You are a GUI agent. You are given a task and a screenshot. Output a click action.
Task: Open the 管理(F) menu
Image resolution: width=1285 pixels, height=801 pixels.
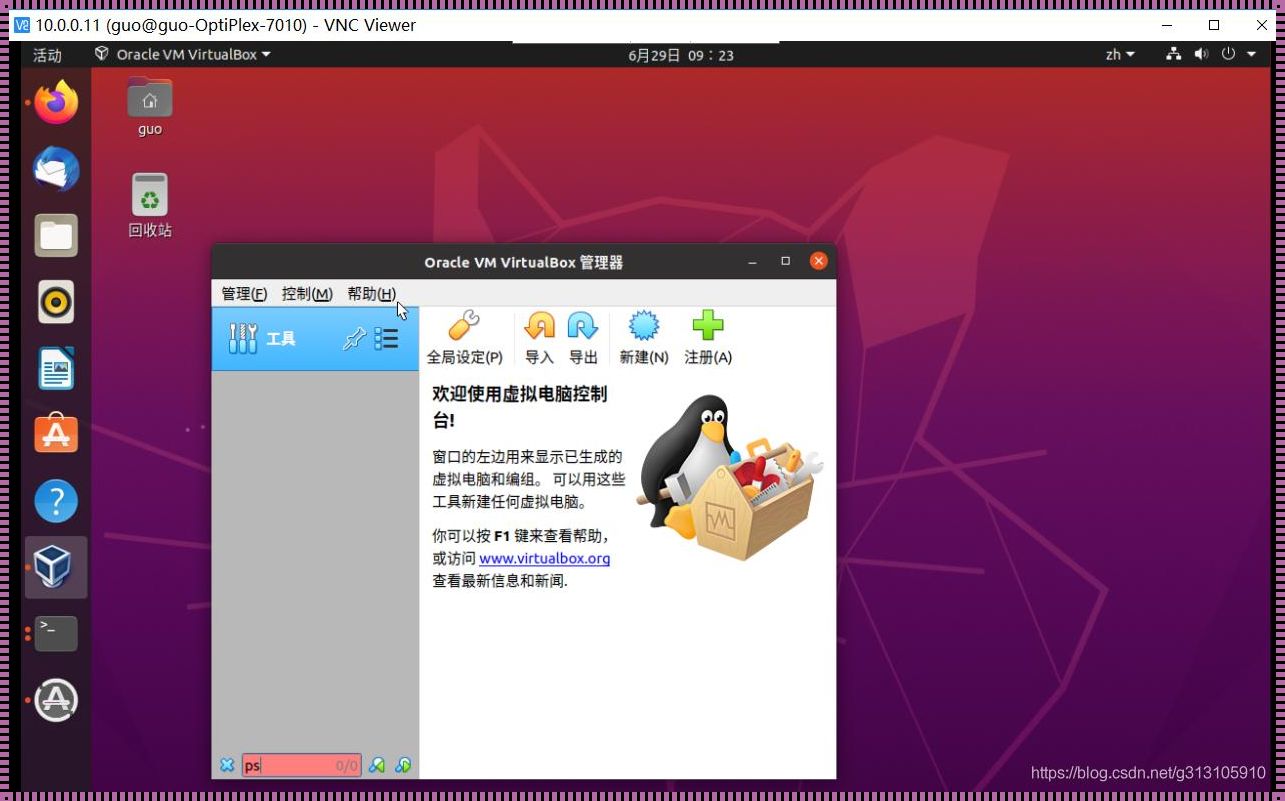244,293
